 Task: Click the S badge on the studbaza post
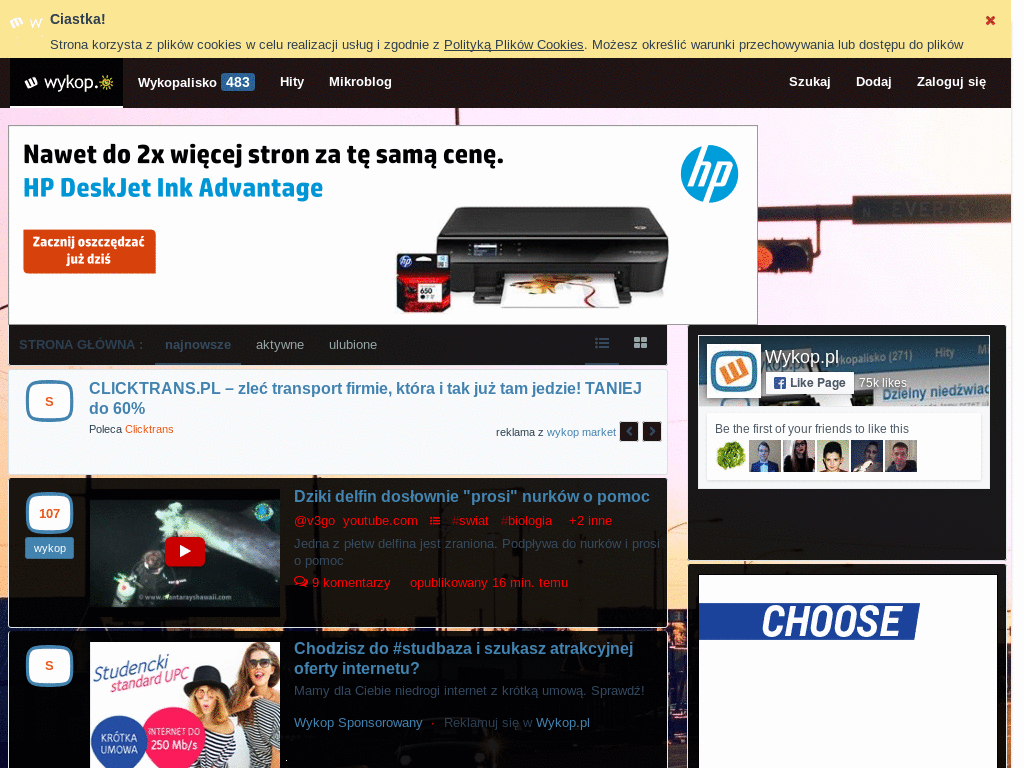point(49,665)
